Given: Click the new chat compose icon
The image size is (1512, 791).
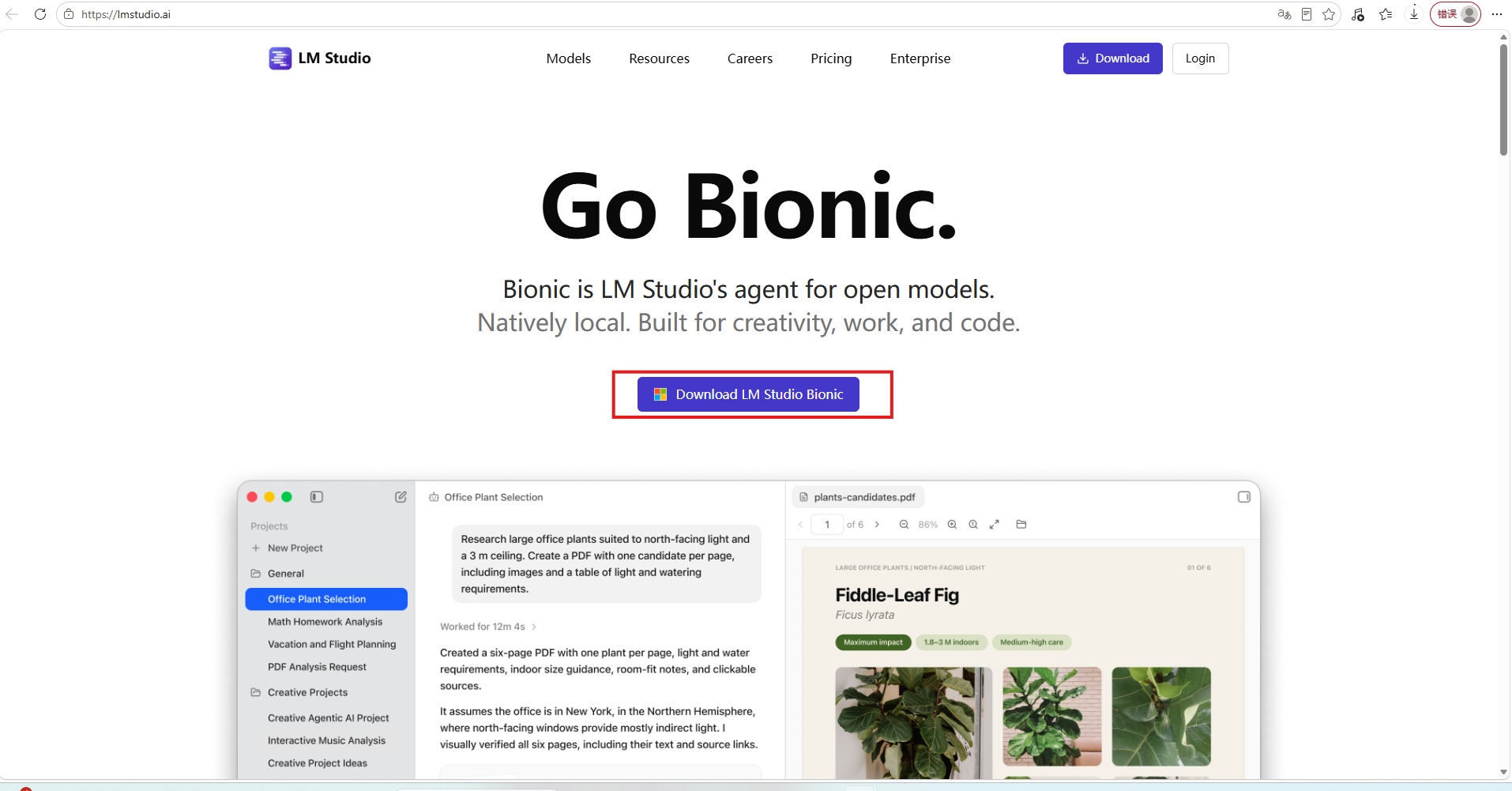Looking at the screenshot, I should click(x=401, y=497).
